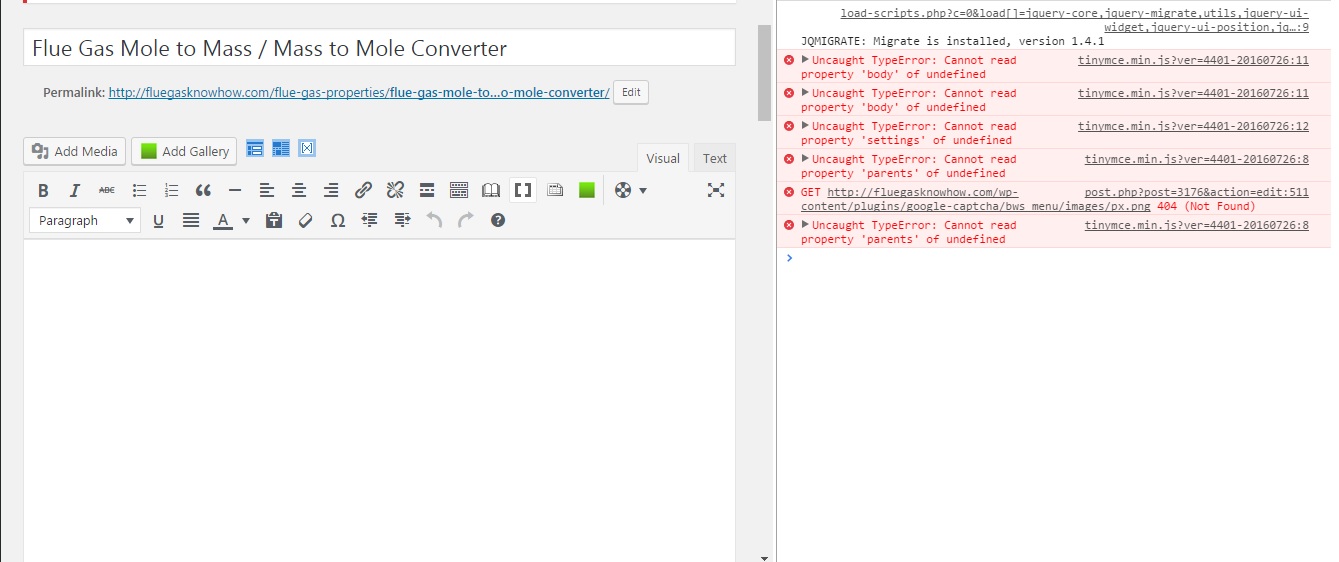Insert a blockquote

tap(203, 190)
